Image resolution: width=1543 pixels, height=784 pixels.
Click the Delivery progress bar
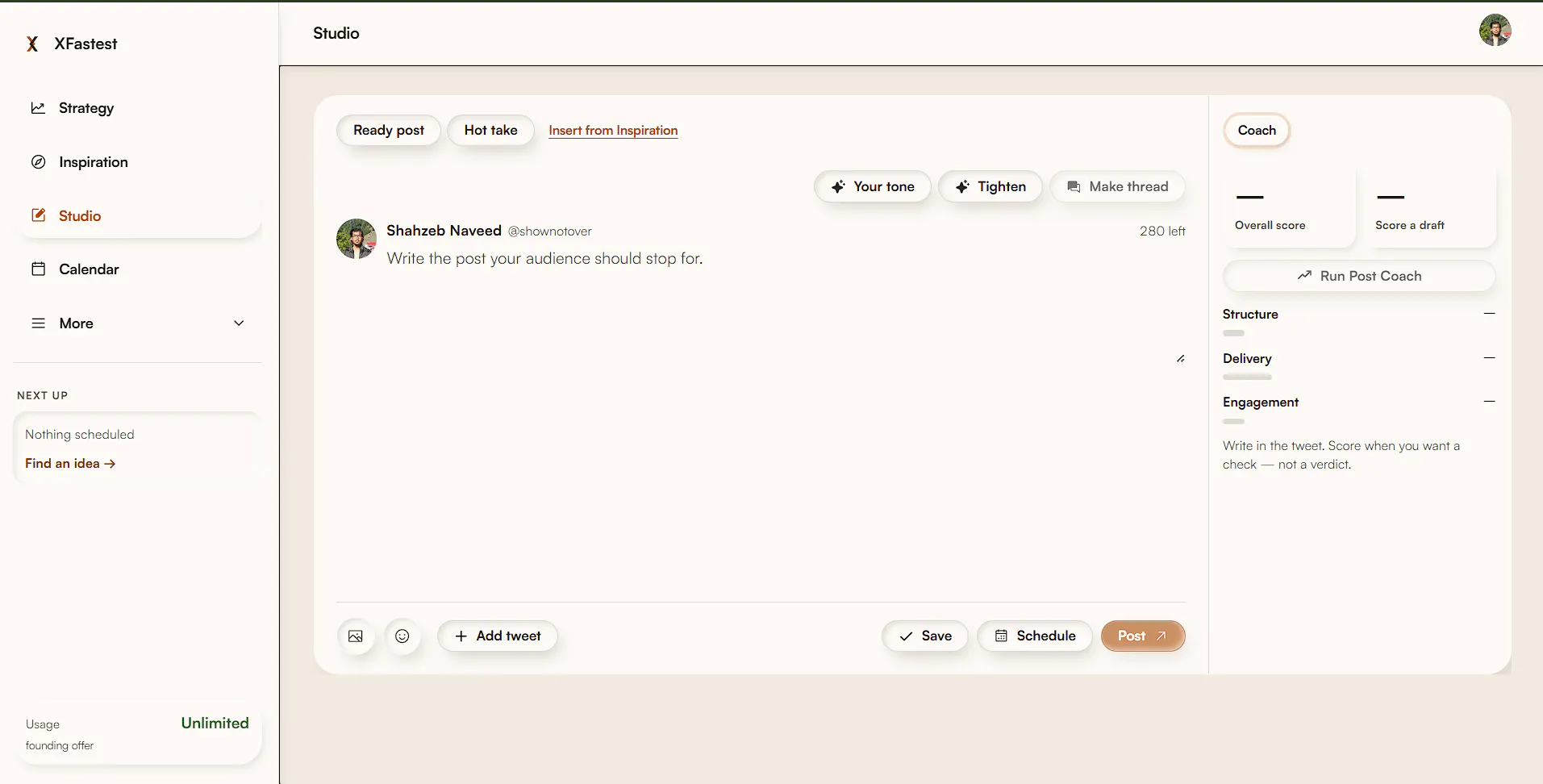[1247, 377]
